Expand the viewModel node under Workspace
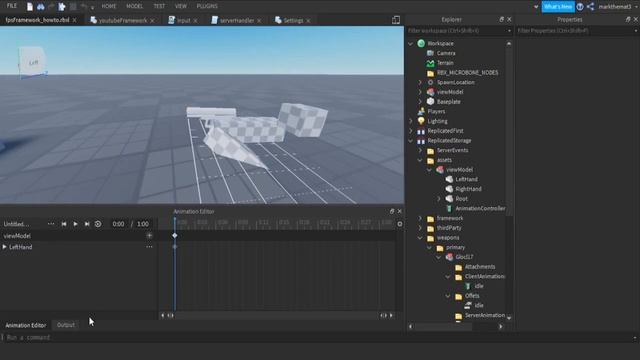Image resolution: width=640 pixels, height=360 pixels. (420, 92)
